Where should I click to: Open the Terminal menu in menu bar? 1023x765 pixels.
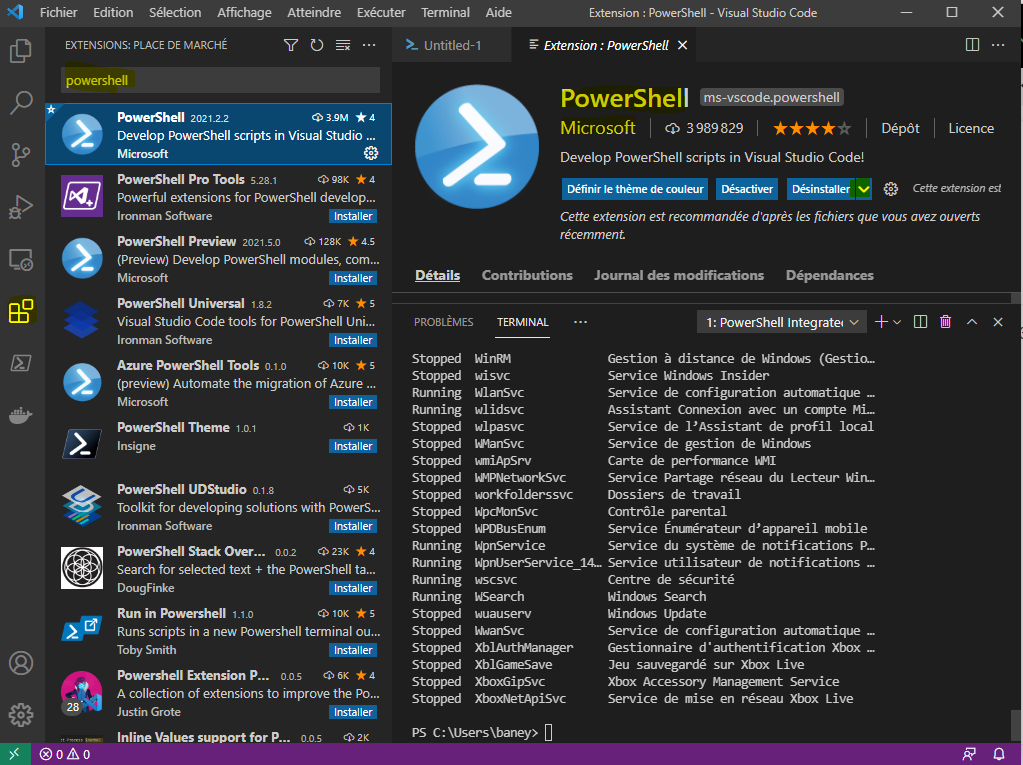(x=445, y=13)
